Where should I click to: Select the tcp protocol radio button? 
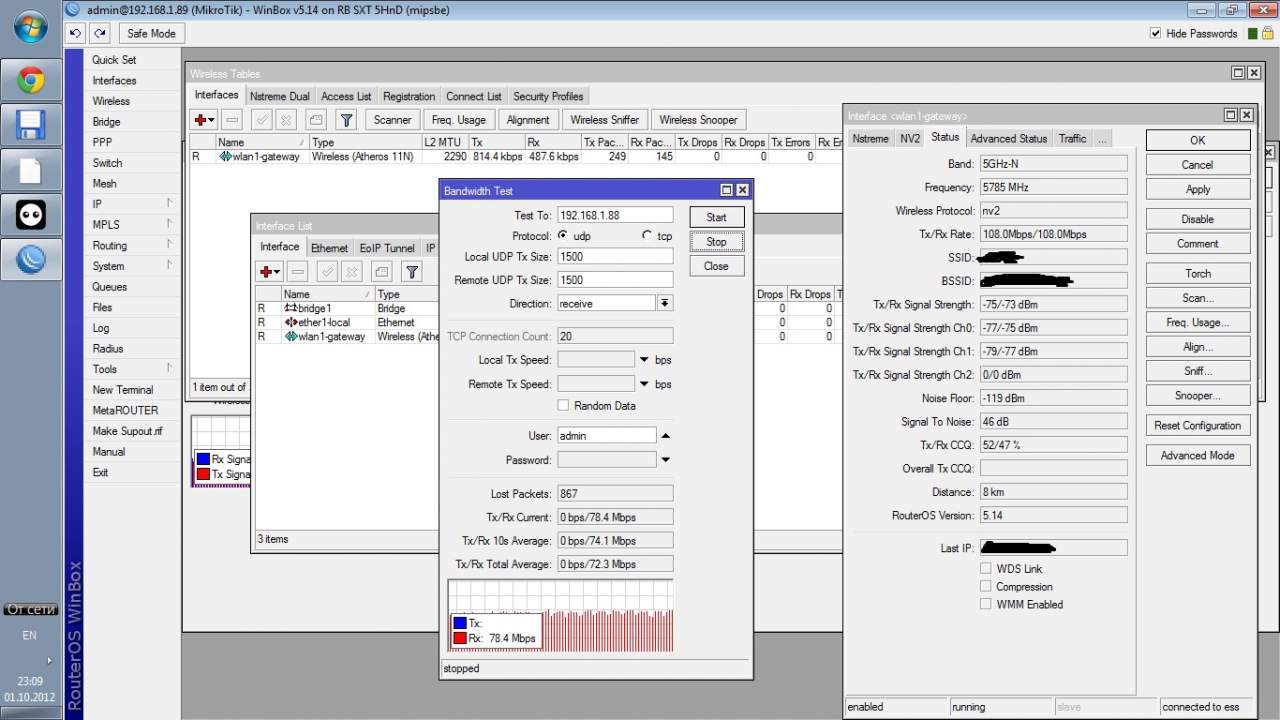[x=646, y=236]
